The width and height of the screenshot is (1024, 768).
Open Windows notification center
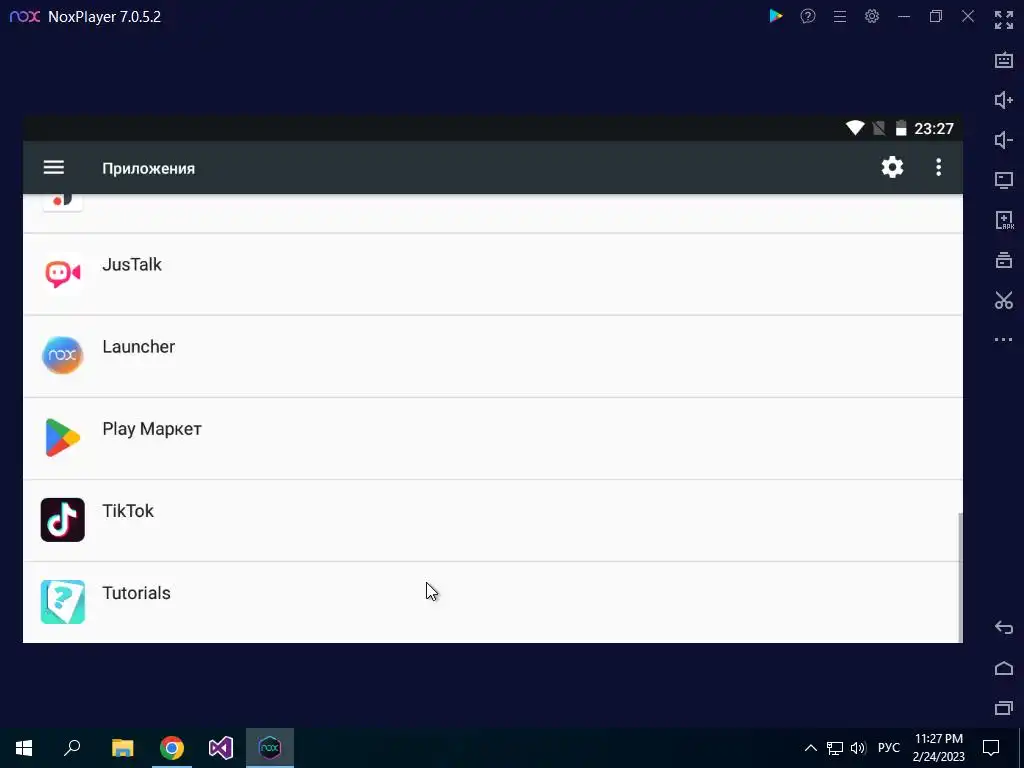pos(991,748)
